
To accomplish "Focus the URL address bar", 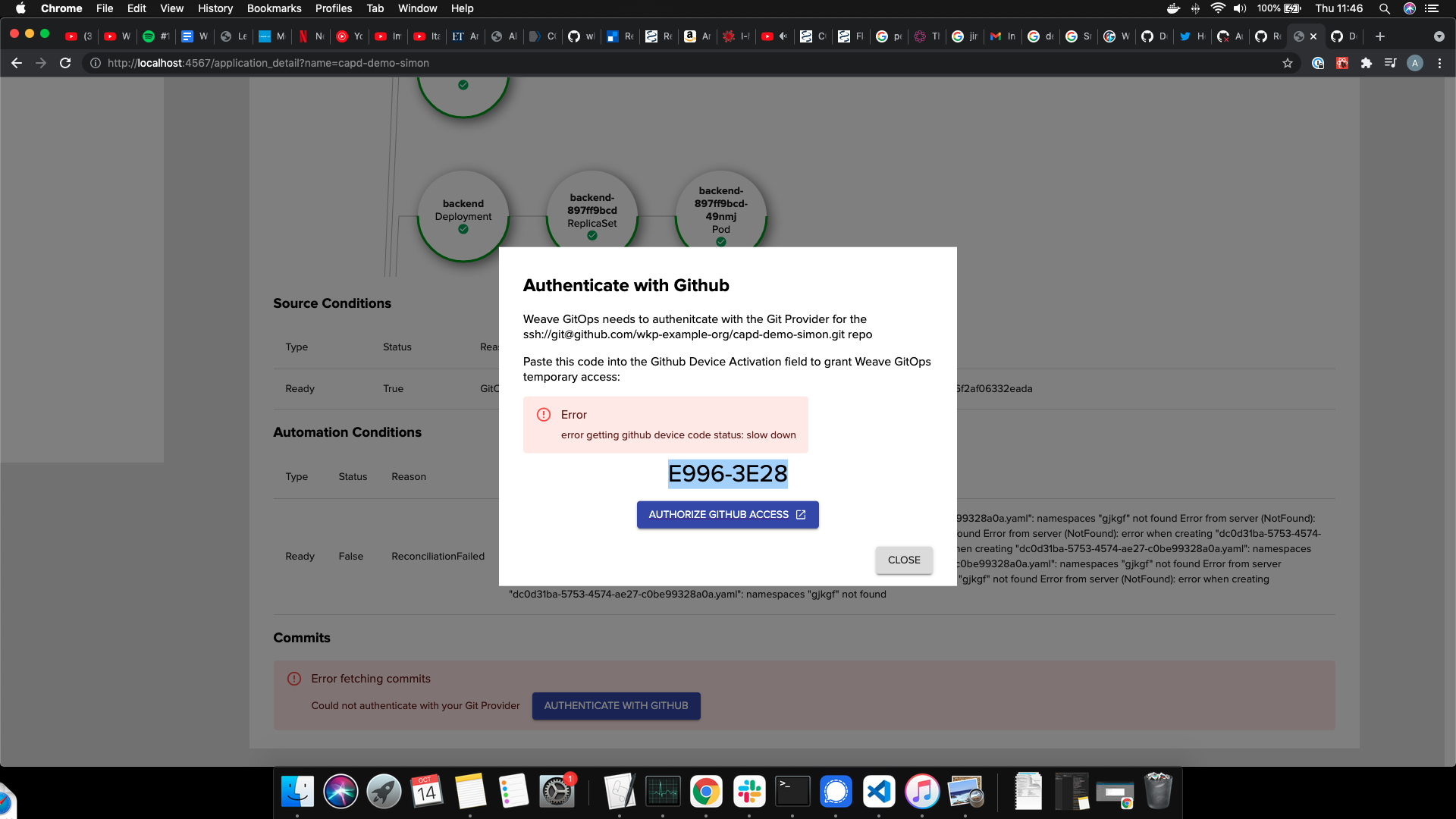I will 682,63.
